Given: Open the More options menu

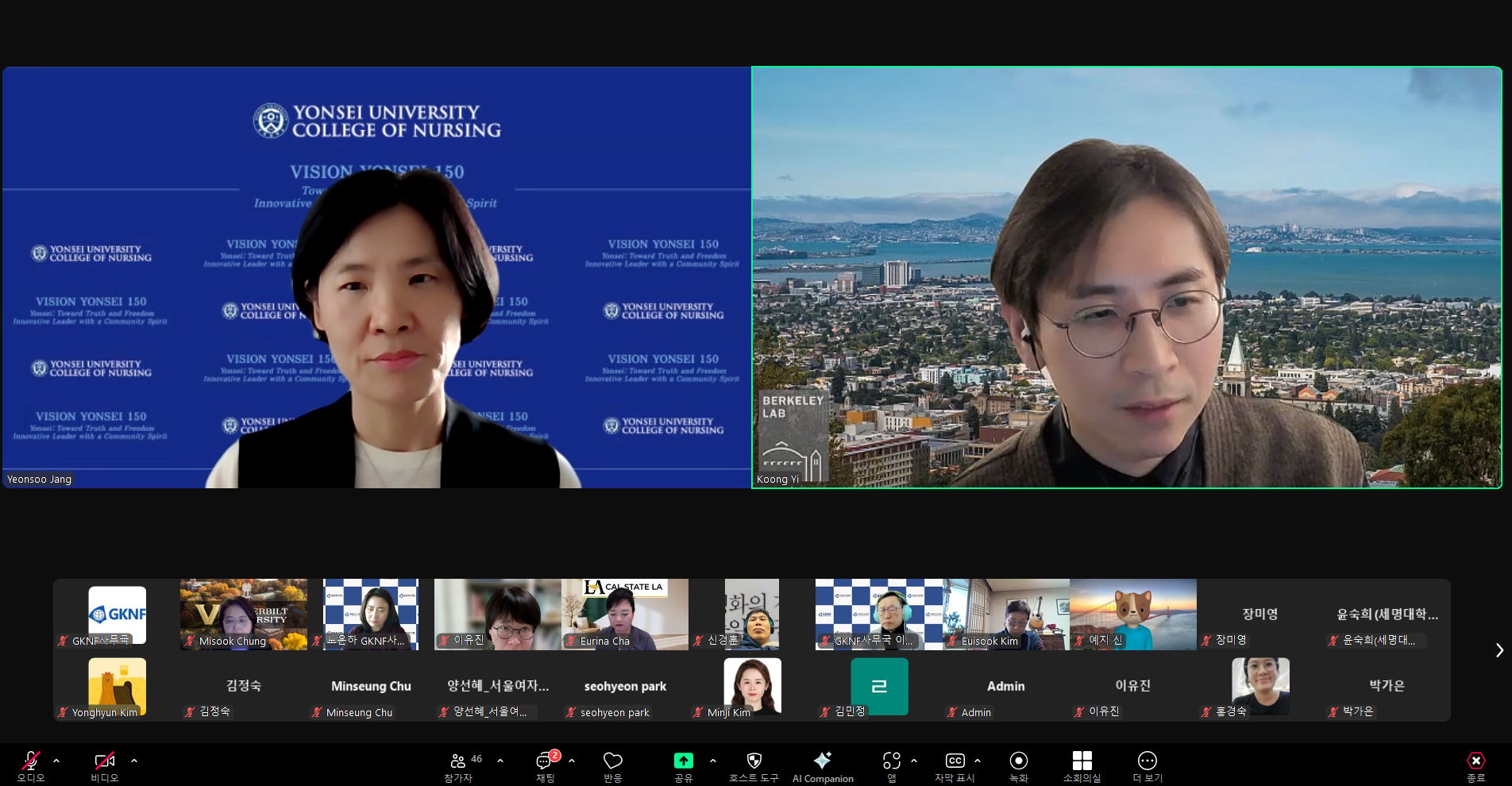Looking at the screenshot, I should [x=1147, y=765].
